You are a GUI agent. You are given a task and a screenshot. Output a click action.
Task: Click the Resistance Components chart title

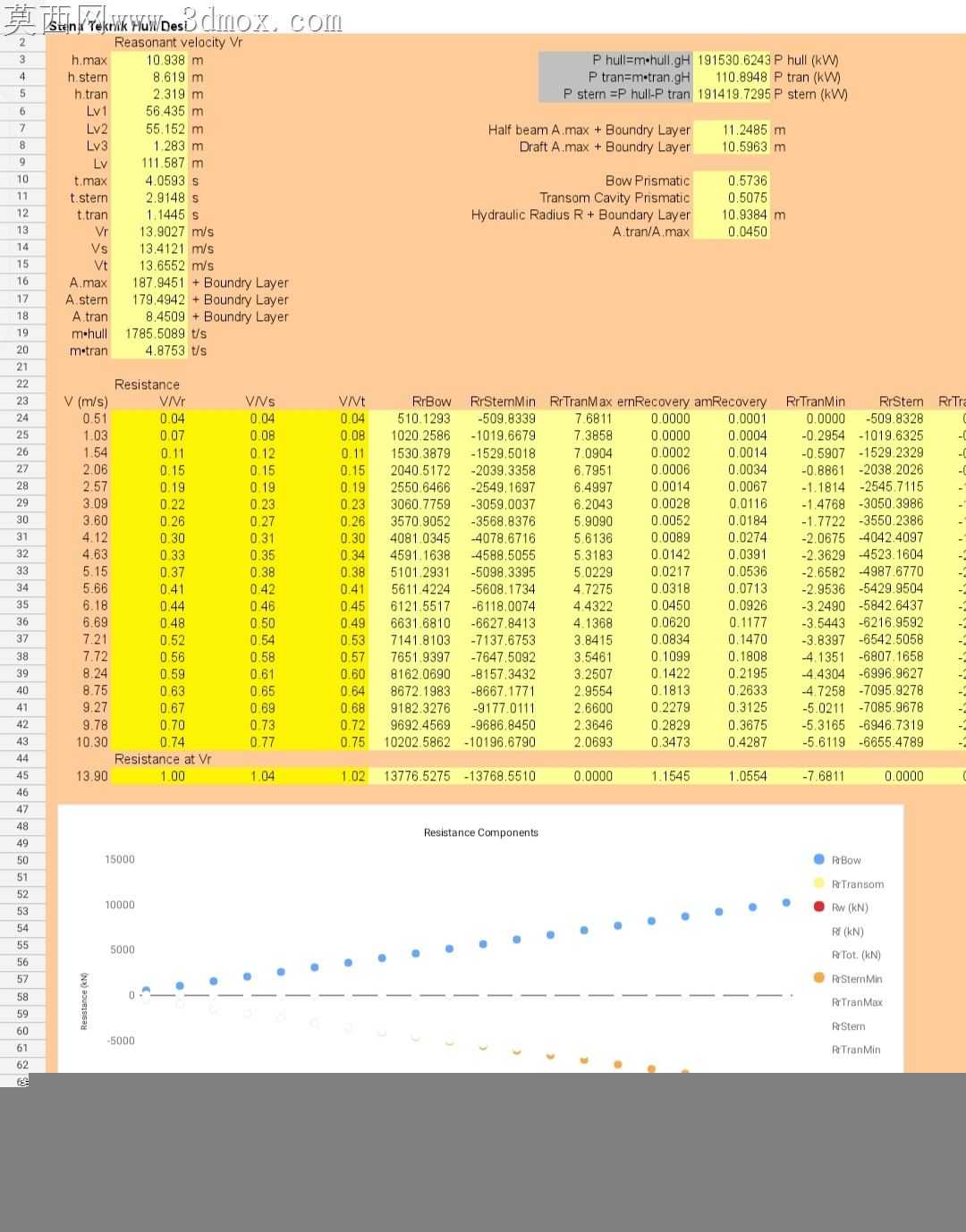481,832
